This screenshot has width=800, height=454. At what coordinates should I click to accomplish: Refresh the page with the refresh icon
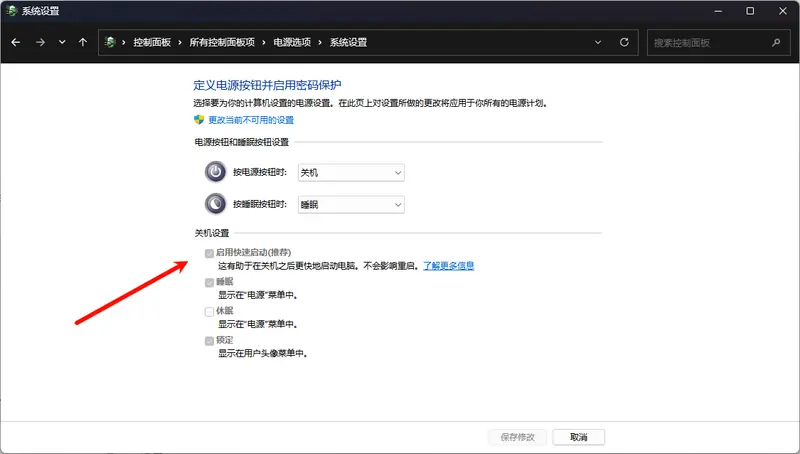click(624, 42)
